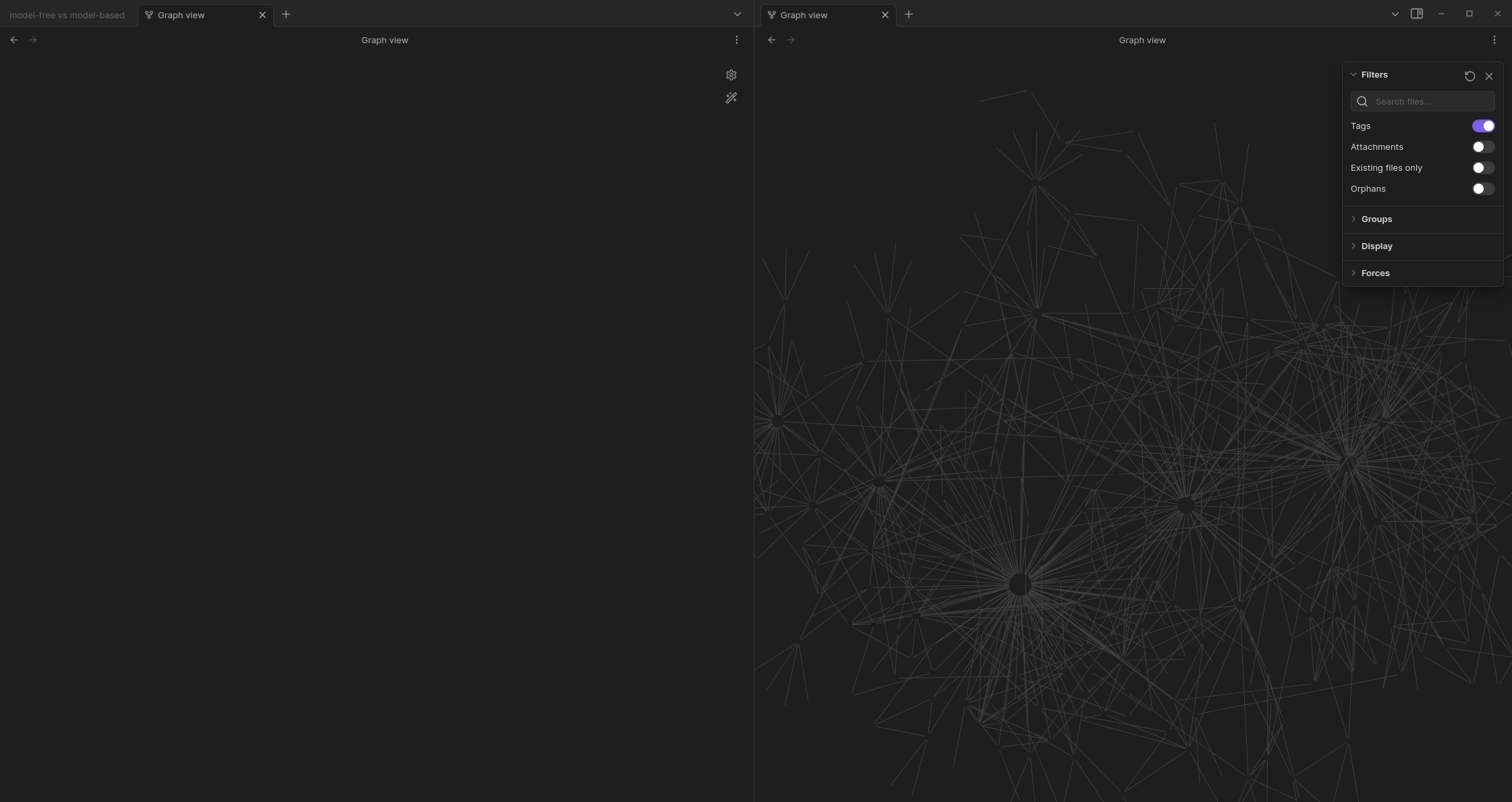
Task: Disable the Tags toggle
Action: [x=1484, y=126]
